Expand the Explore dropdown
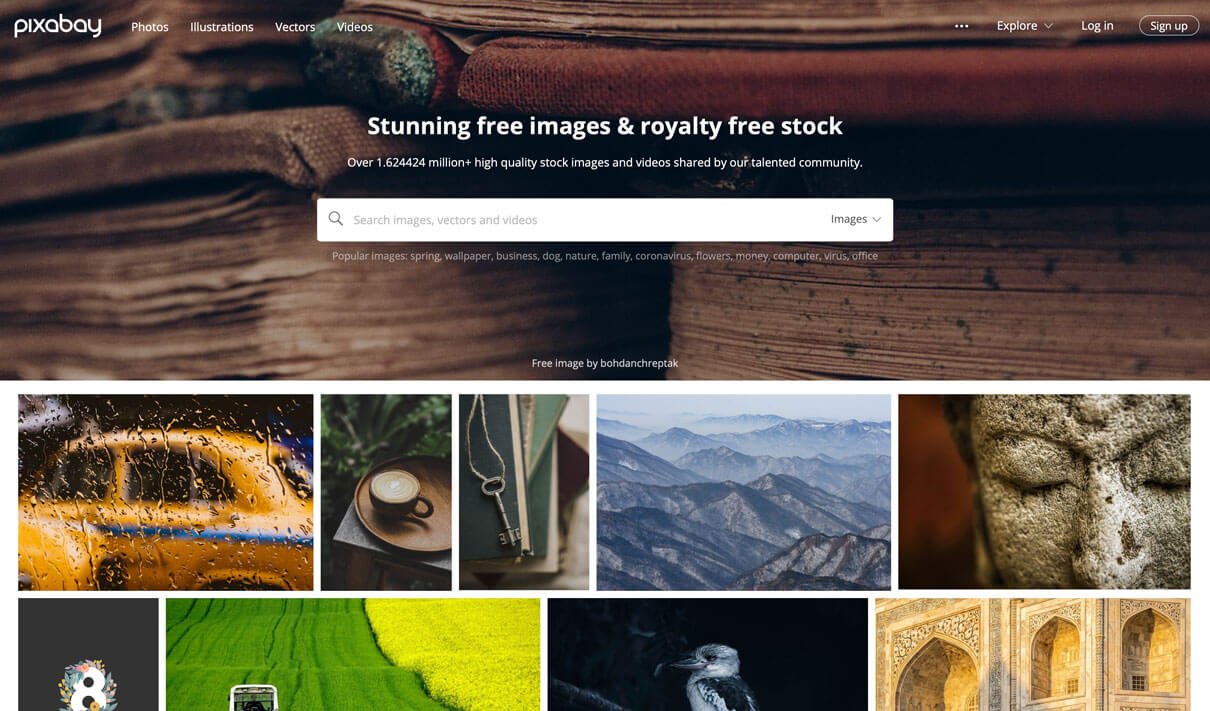1210x711 pixels. pyautogui.click(x=1024, y=26)
